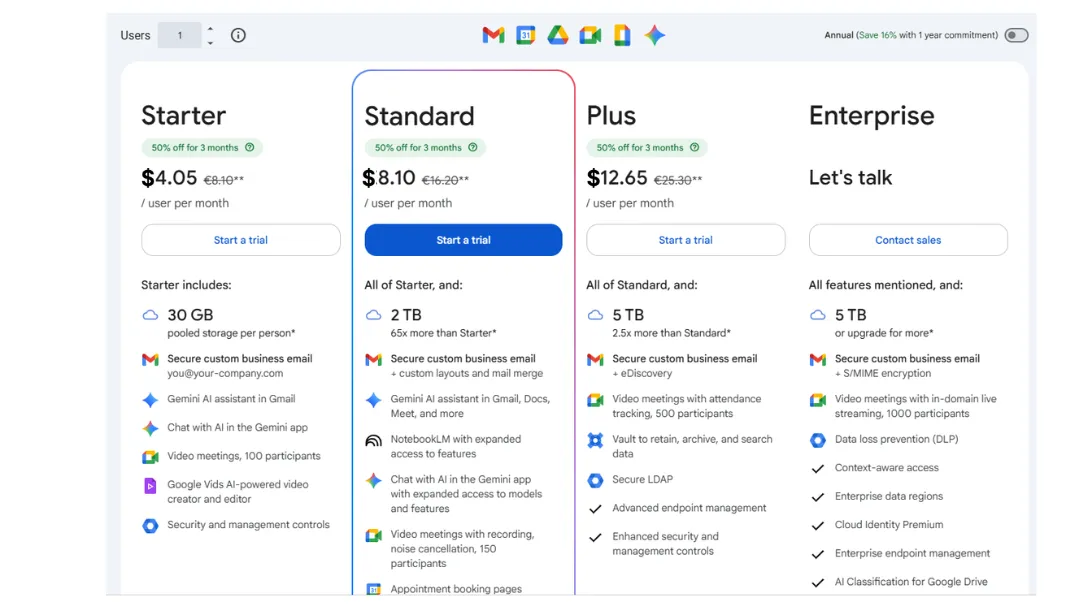
Task: Click the cloud icon beside Enterprise 5 TB
Action: [818, 315]
